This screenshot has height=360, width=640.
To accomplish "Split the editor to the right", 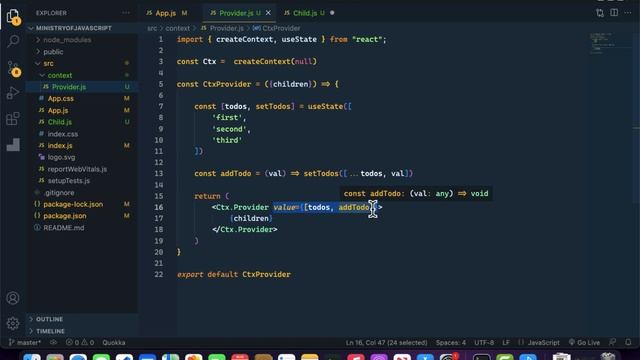I will 614,13.
